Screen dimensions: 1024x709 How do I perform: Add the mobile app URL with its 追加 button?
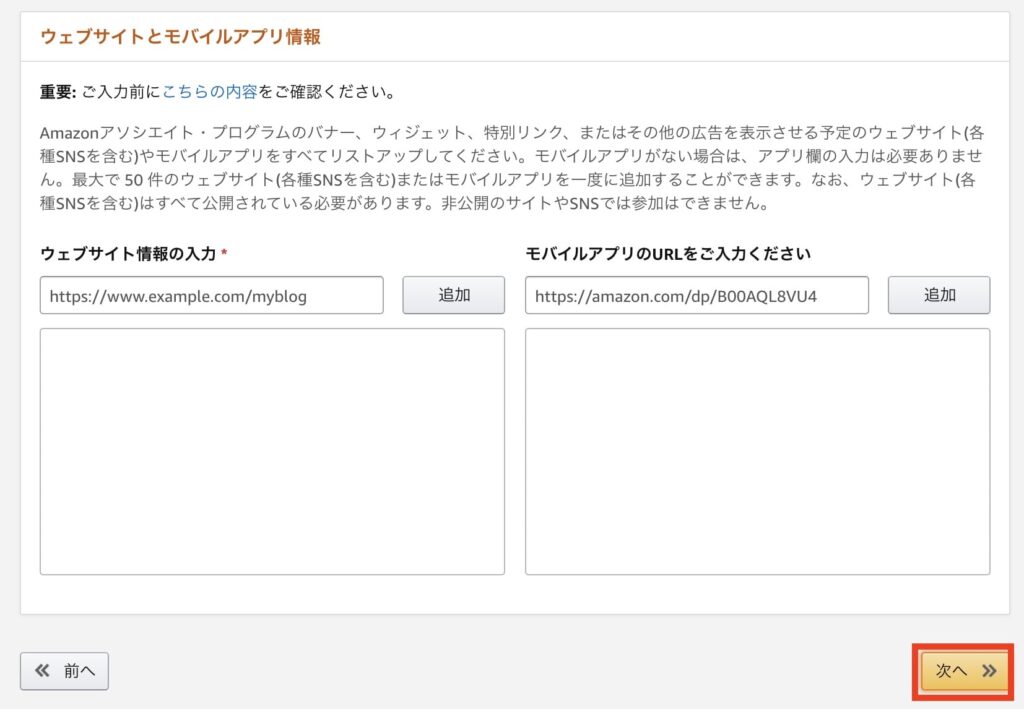click(938, 295)
